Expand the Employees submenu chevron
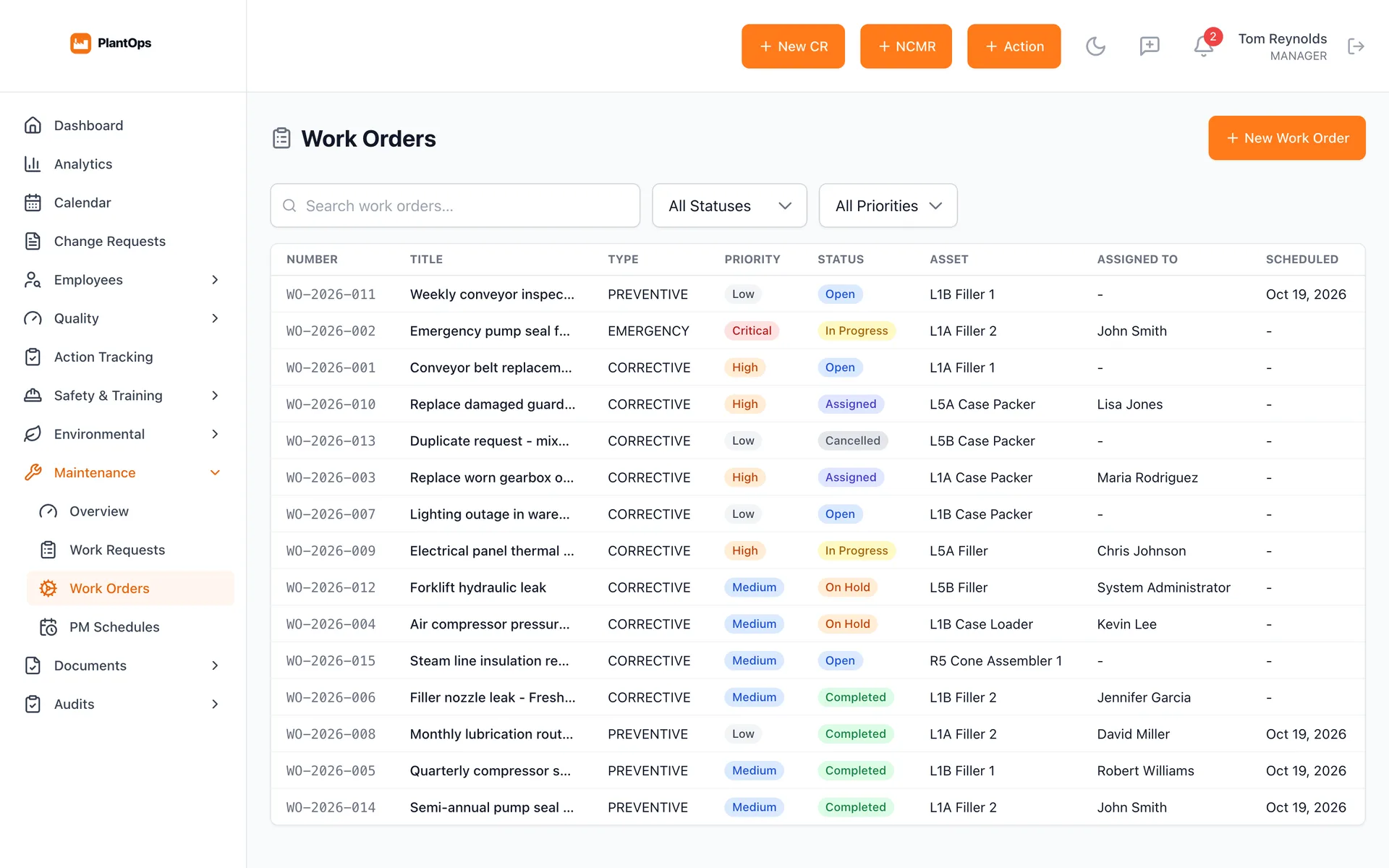1389x868 pixels. click(215, 280)
